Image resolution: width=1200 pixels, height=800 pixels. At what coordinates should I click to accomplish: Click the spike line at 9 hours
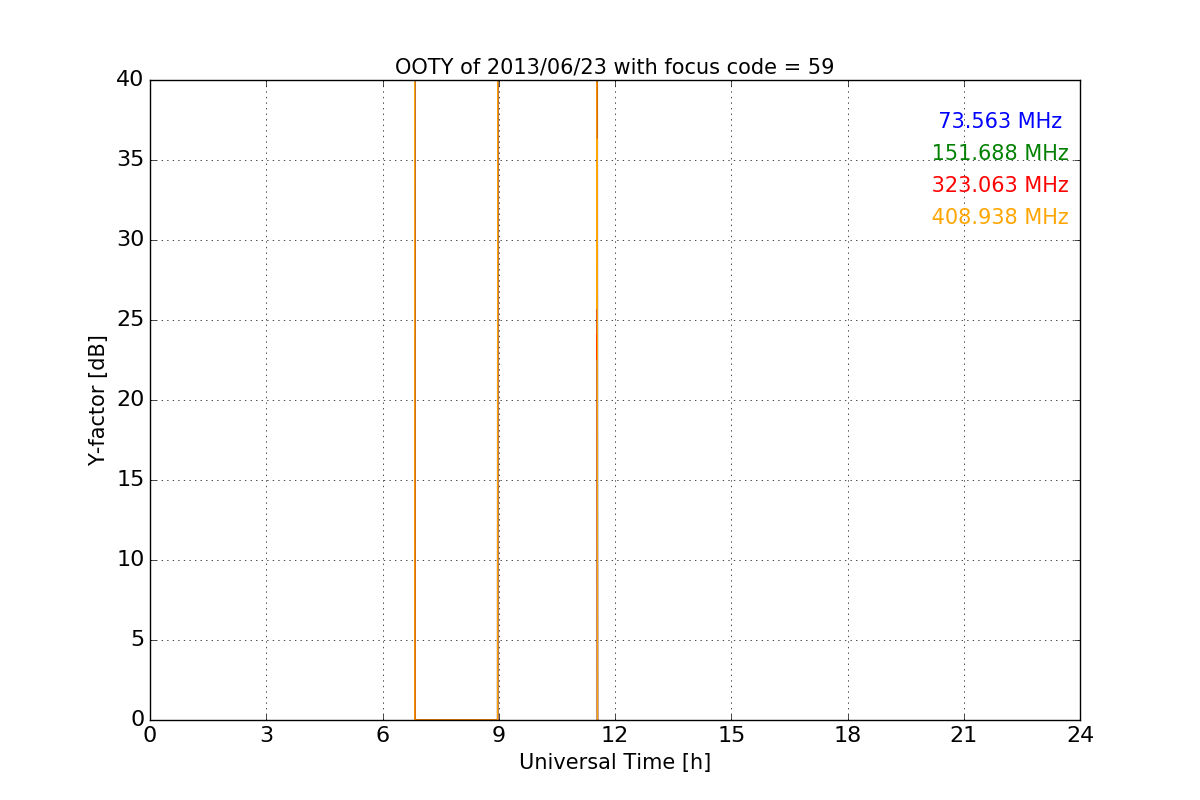(498, 400)
